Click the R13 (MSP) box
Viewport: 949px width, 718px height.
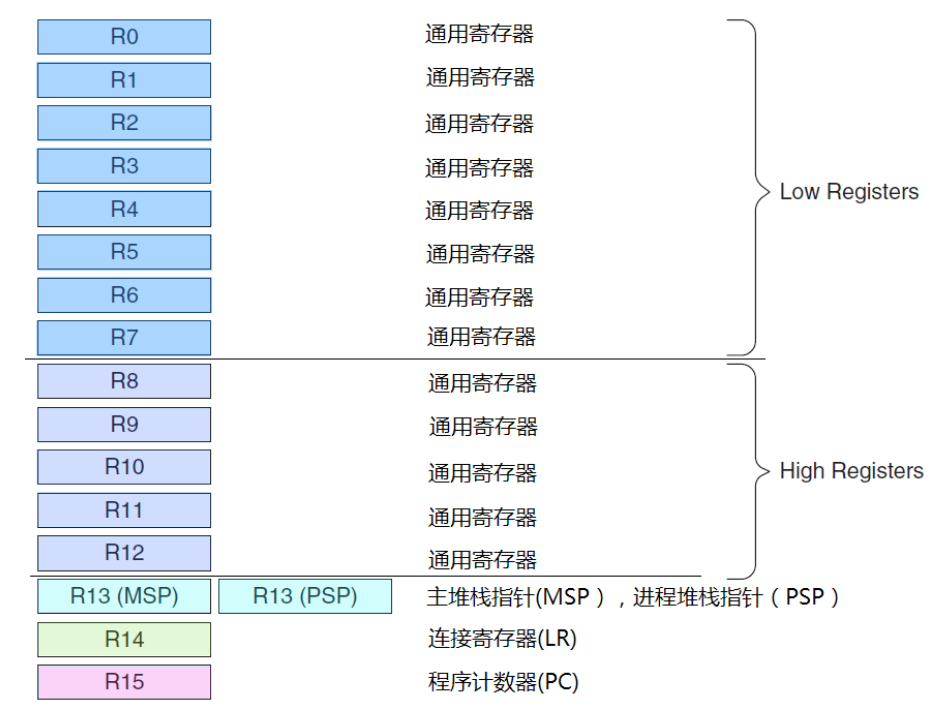pos(124,597)
